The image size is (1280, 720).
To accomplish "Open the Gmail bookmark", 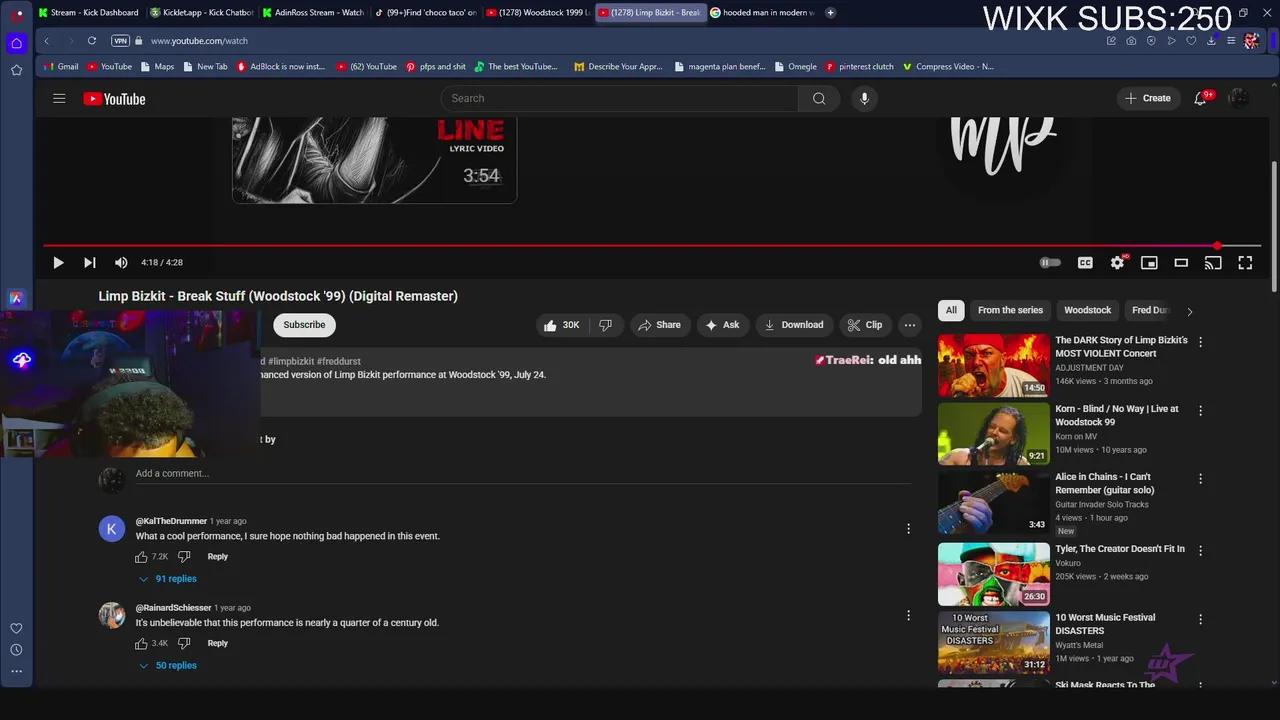I will coord(61,67).
